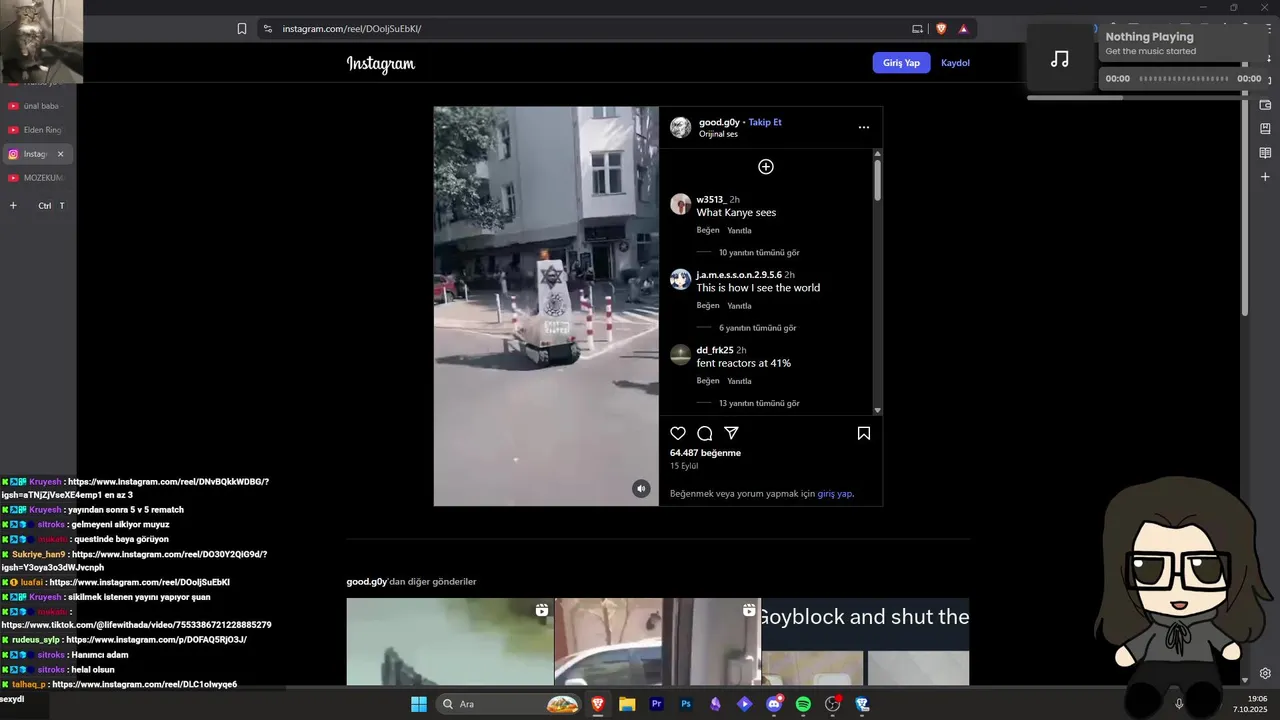The width and height of the screenshot is (1280, 720).
Task: Switch to the Elden Ring tab
Action: click(x=36, y=130)
